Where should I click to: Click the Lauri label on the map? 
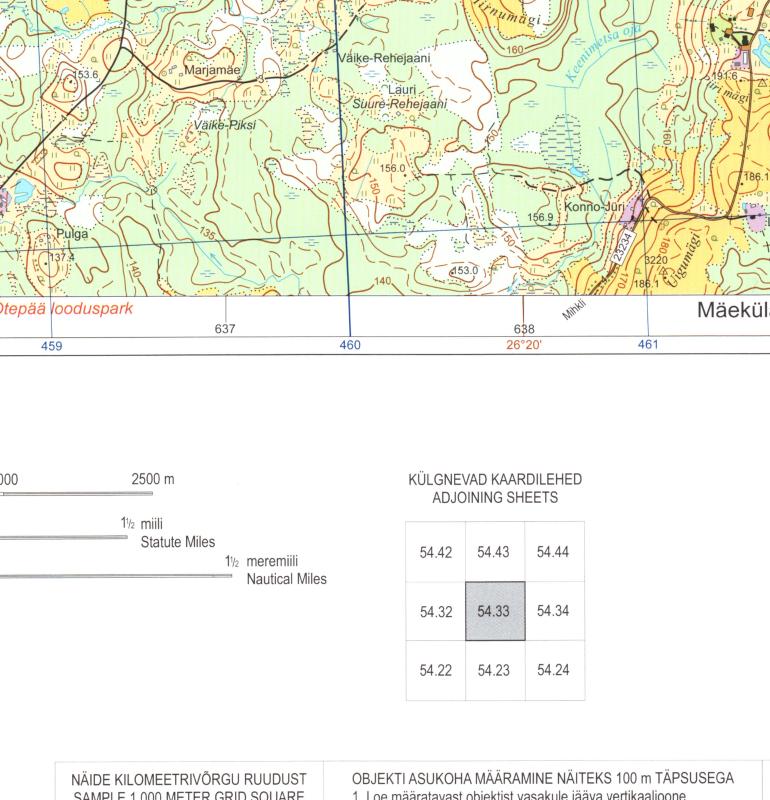(402, 90)
